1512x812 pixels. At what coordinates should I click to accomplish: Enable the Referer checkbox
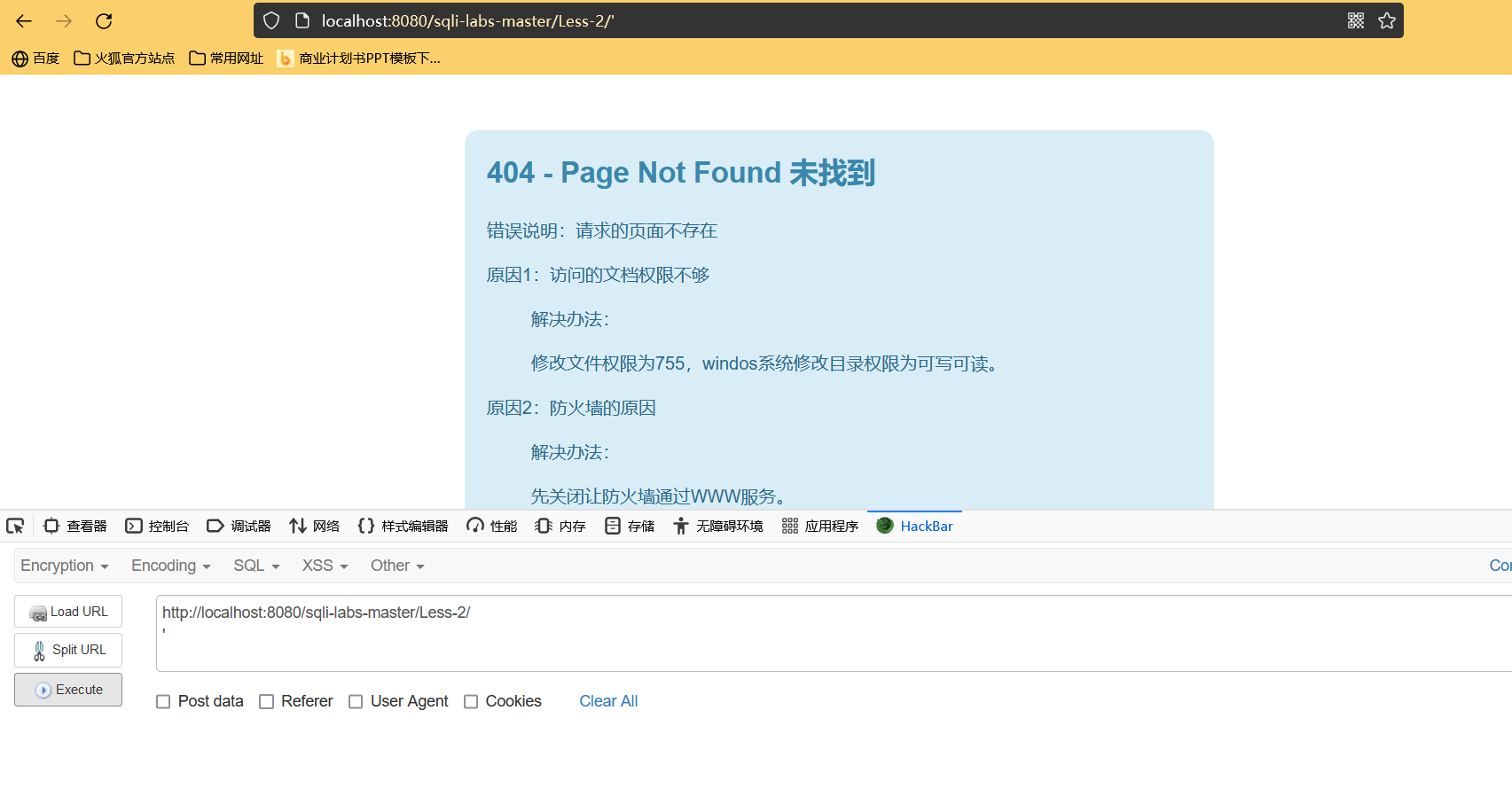(x=266, y=701)
